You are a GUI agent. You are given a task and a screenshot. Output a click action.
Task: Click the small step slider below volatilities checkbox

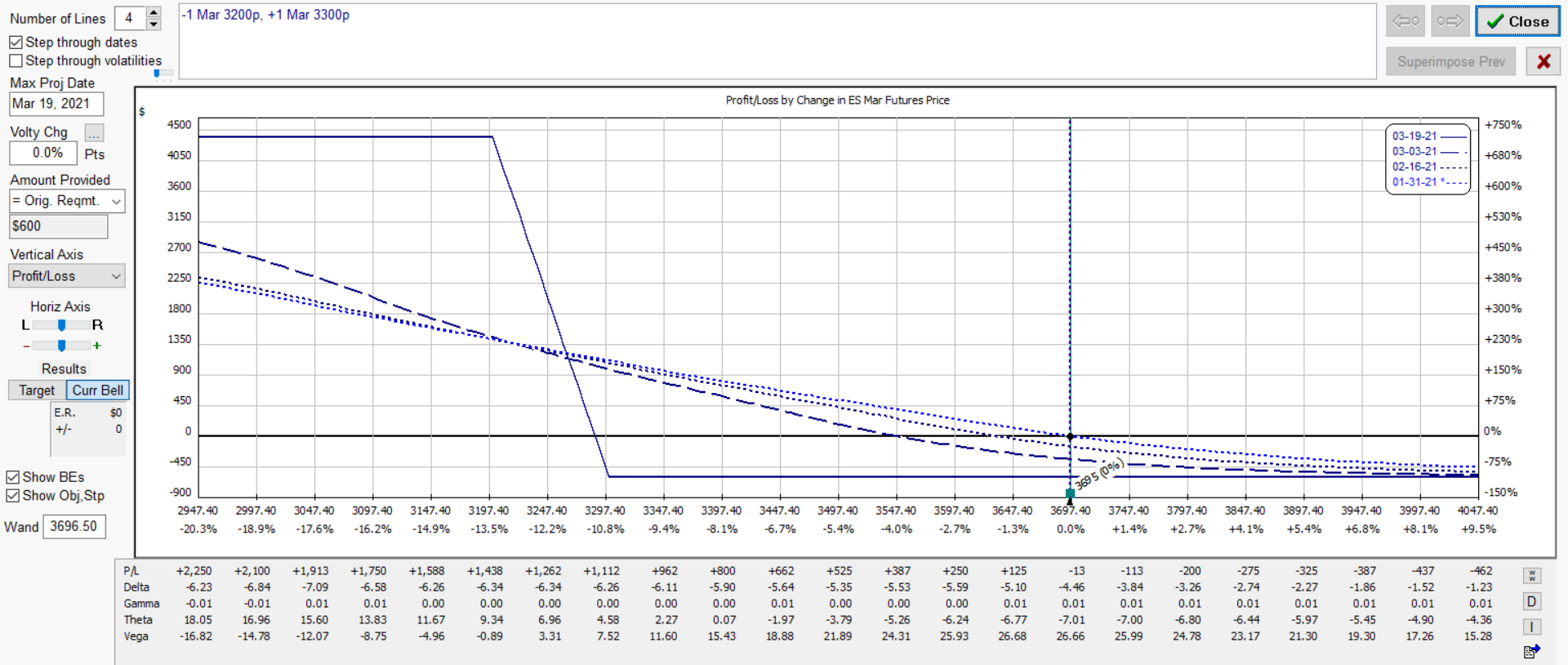(163, 74)
